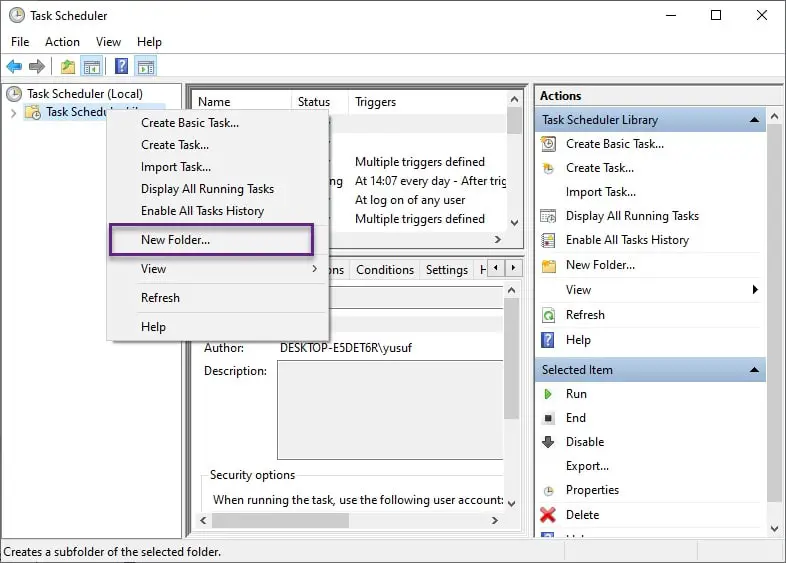
Task: Click the blue Help toolbar icon
Action: coord(121,66)
